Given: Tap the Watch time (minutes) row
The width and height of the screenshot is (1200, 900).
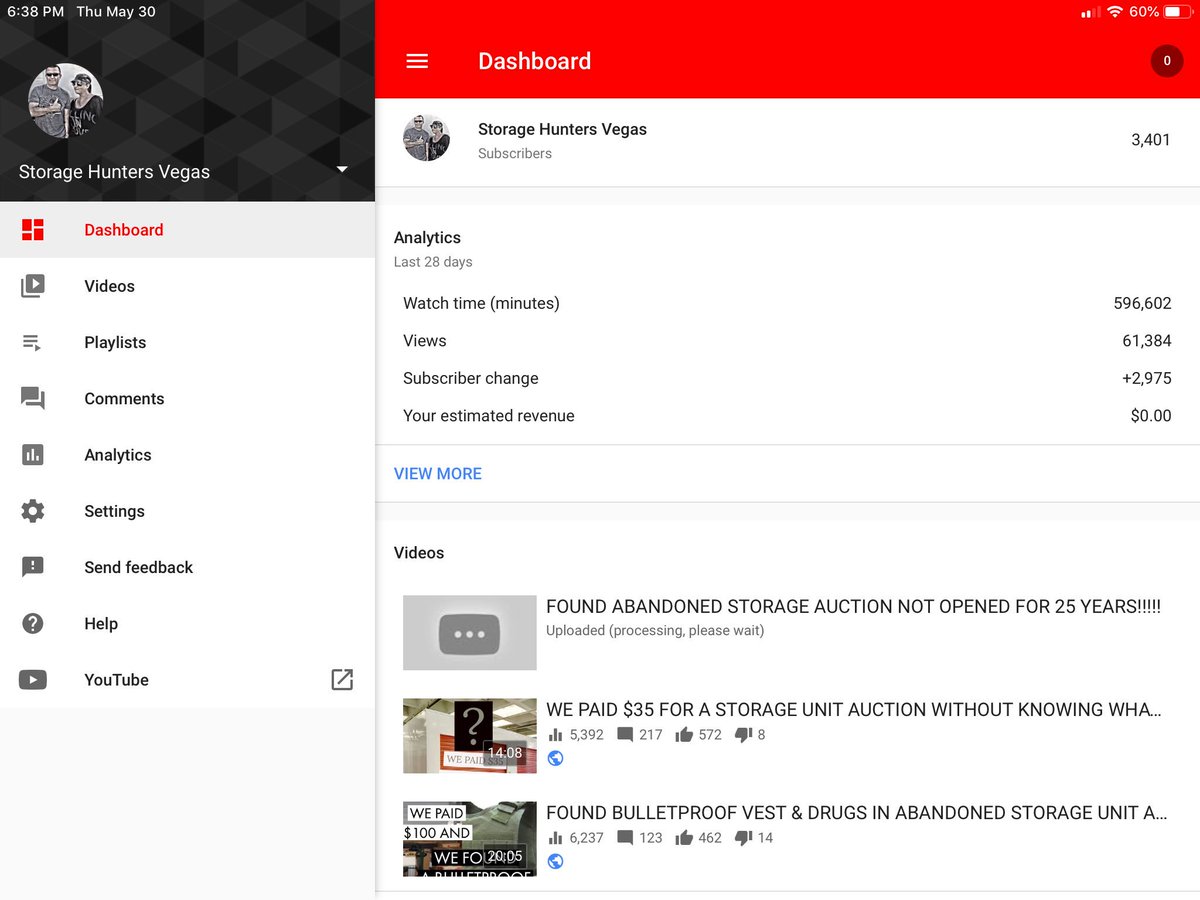Looking at the screenshot, I should pyautogui.click(x=787, y=303).
